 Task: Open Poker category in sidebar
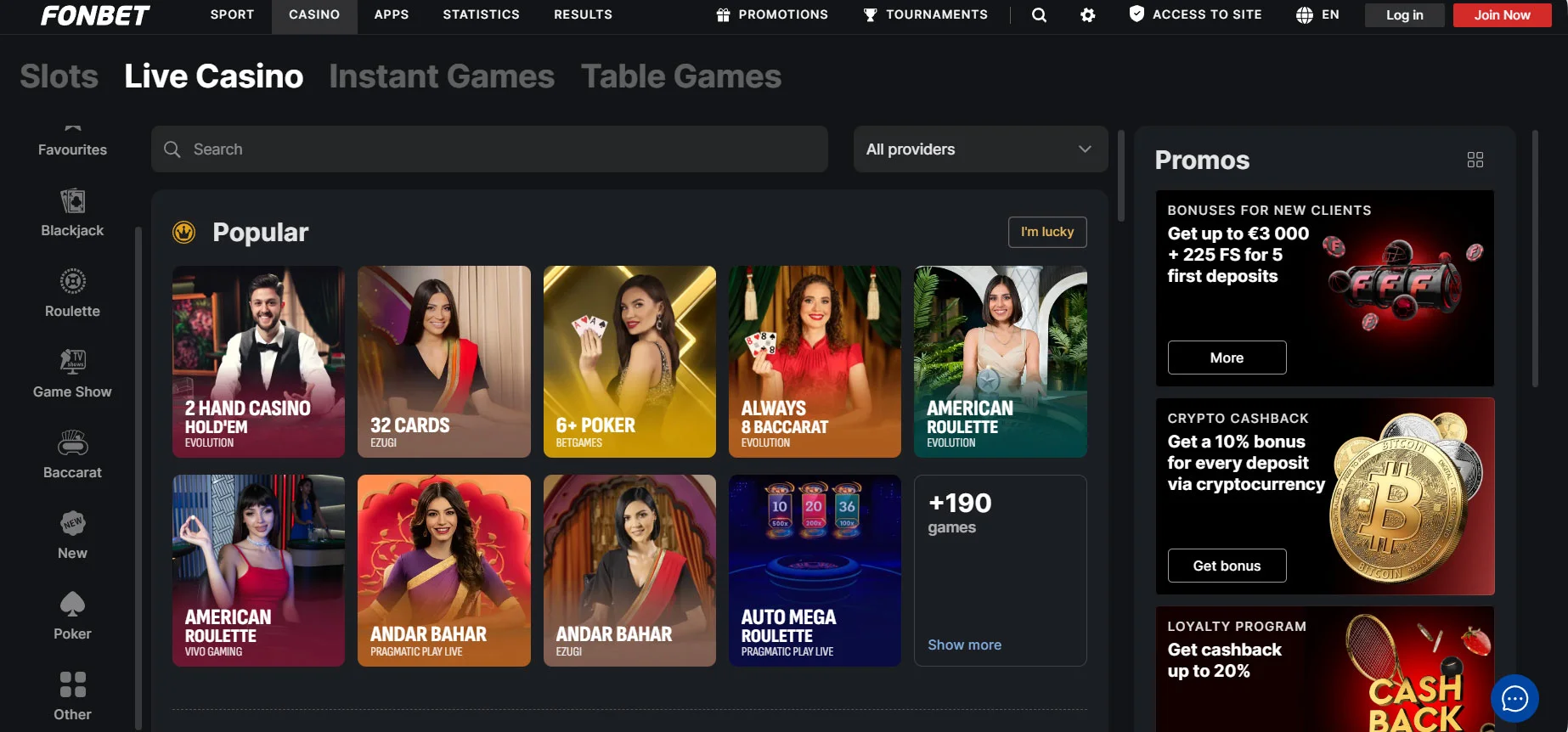tap(72, 616)
